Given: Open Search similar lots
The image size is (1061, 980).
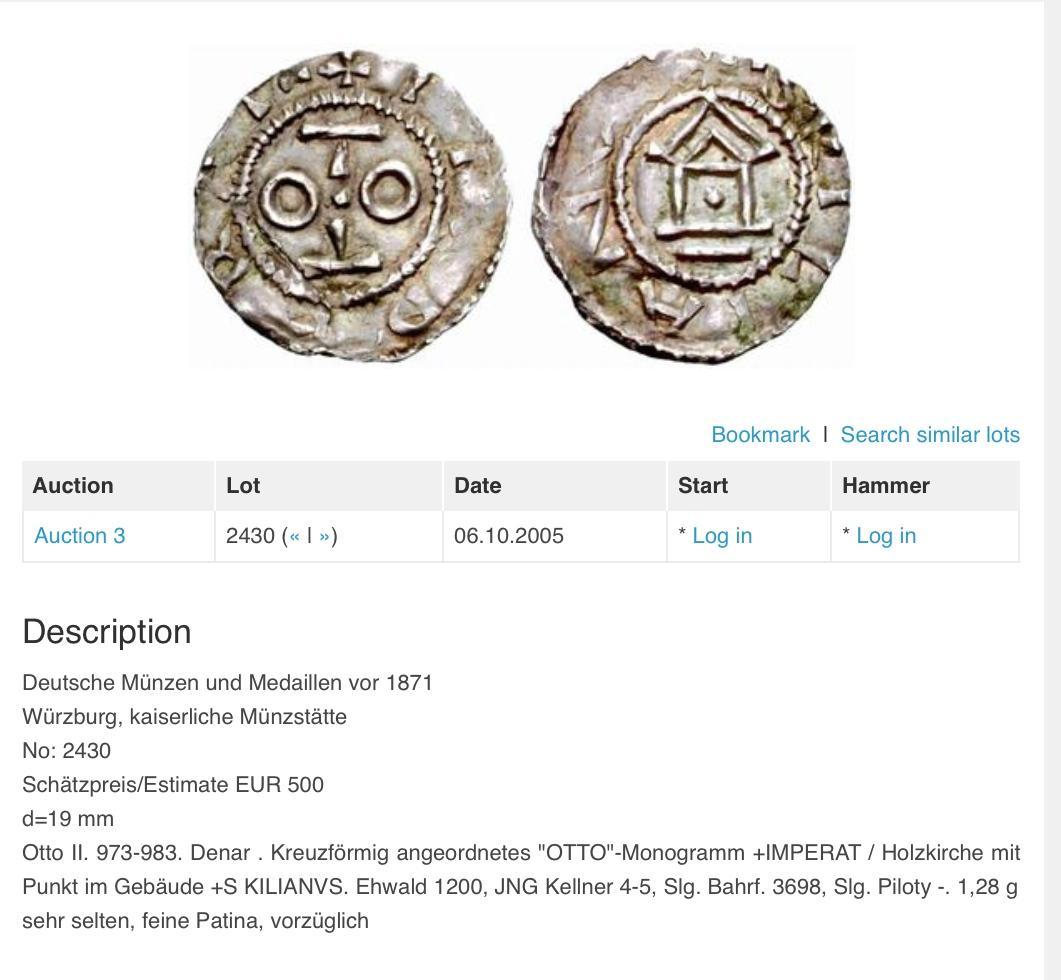Looking at the screenshot, I should (929, 435).
